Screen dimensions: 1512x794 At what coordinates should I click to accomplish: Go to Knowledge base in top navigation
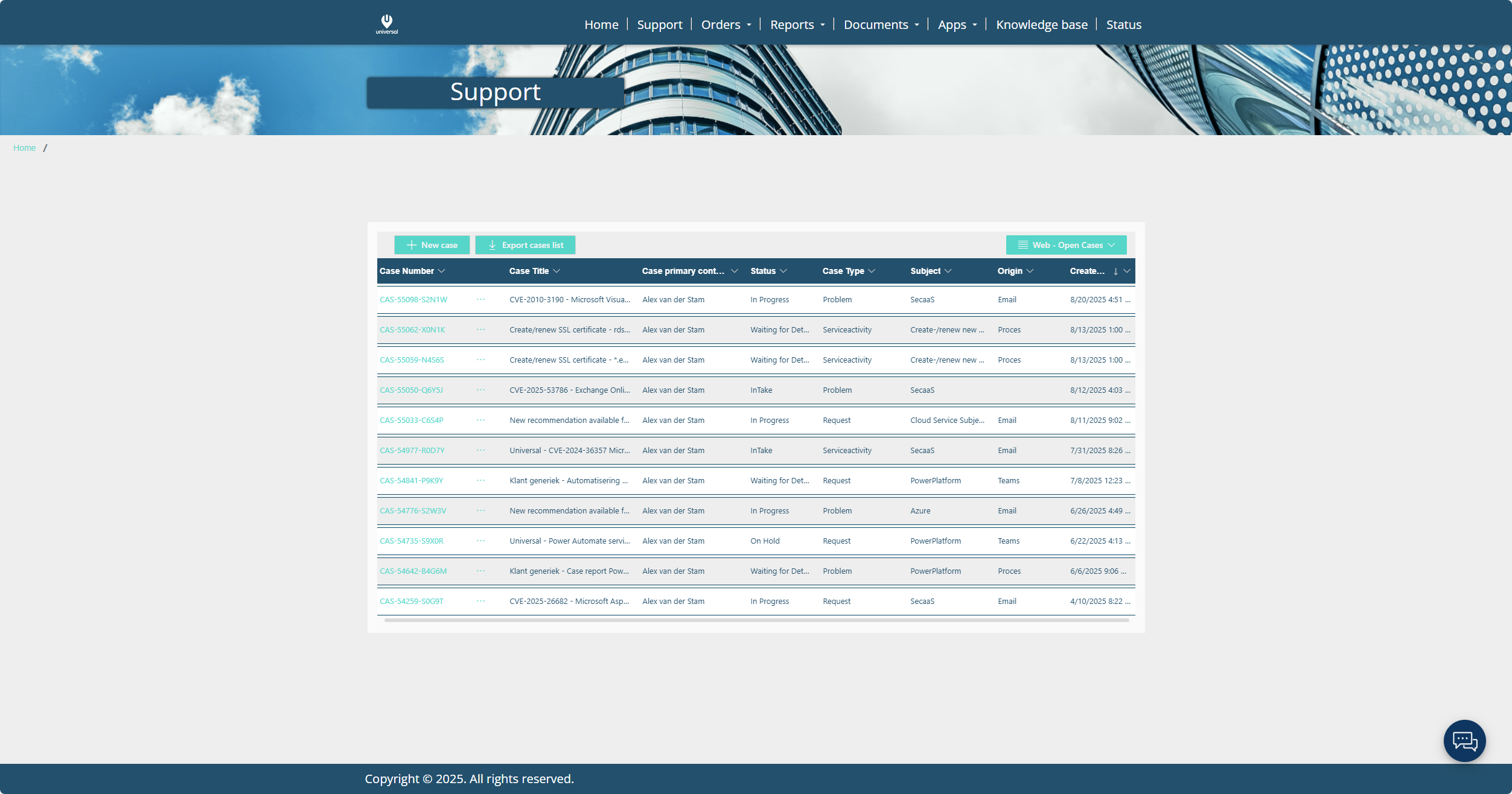(x=1042, y=25)
